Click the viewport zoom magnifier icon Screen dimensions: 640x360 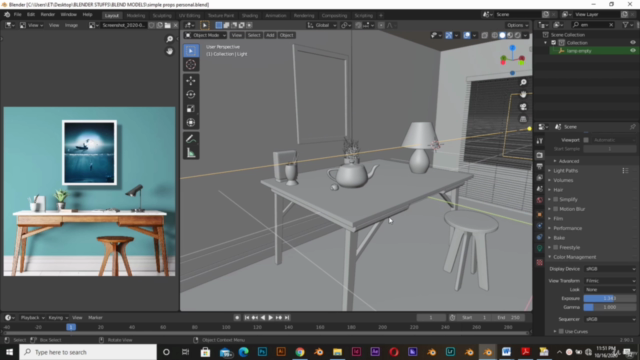click(523, 82)
